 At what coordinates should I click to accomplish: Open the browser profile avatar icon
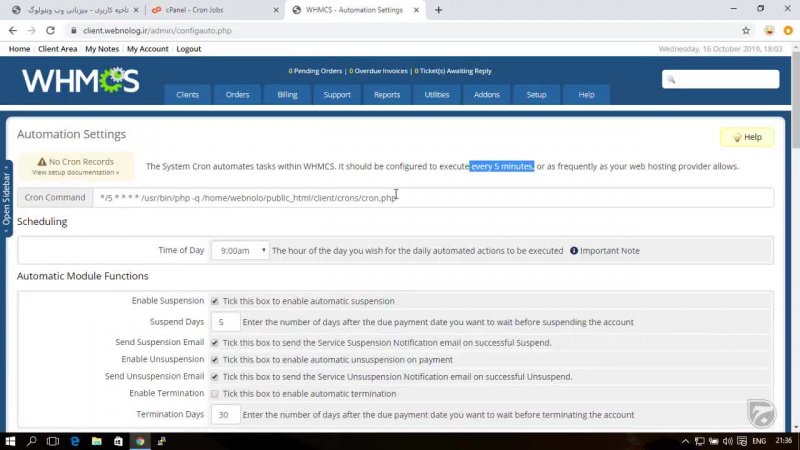(769, 31)
